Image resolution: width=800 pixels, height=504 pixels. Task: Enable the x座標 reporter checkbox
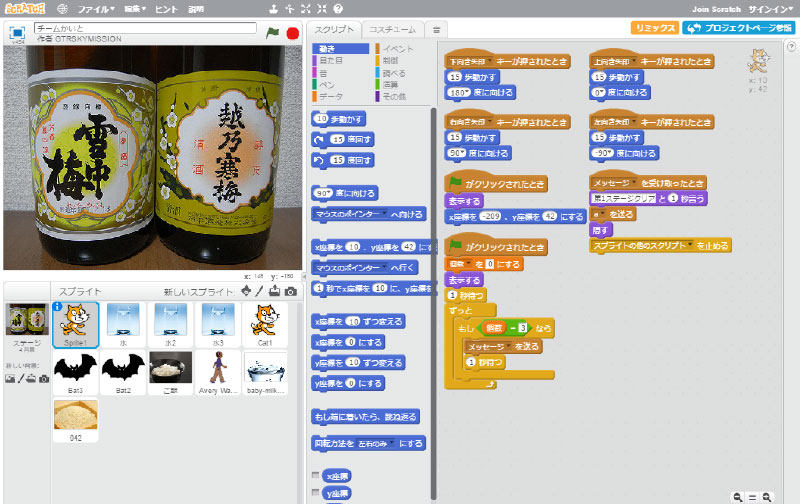(x=315, y=475)
